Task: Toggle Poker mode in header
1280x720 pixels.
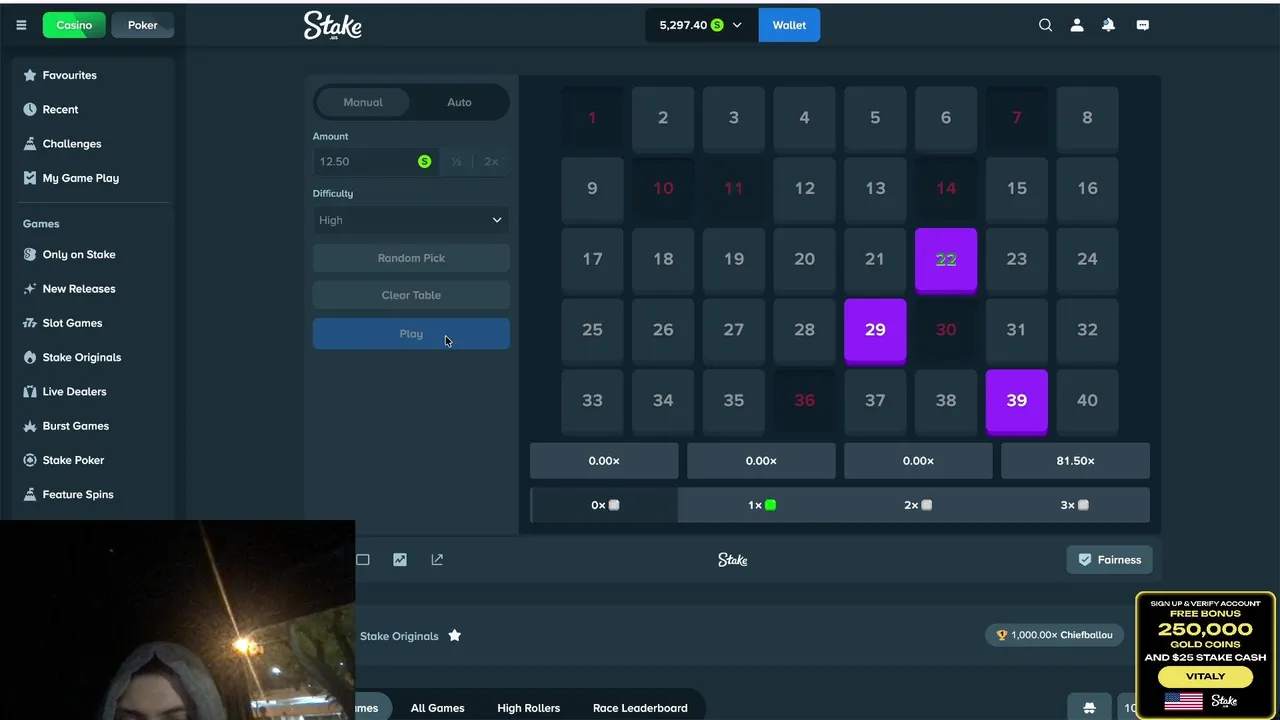Action: pos(142,25)
